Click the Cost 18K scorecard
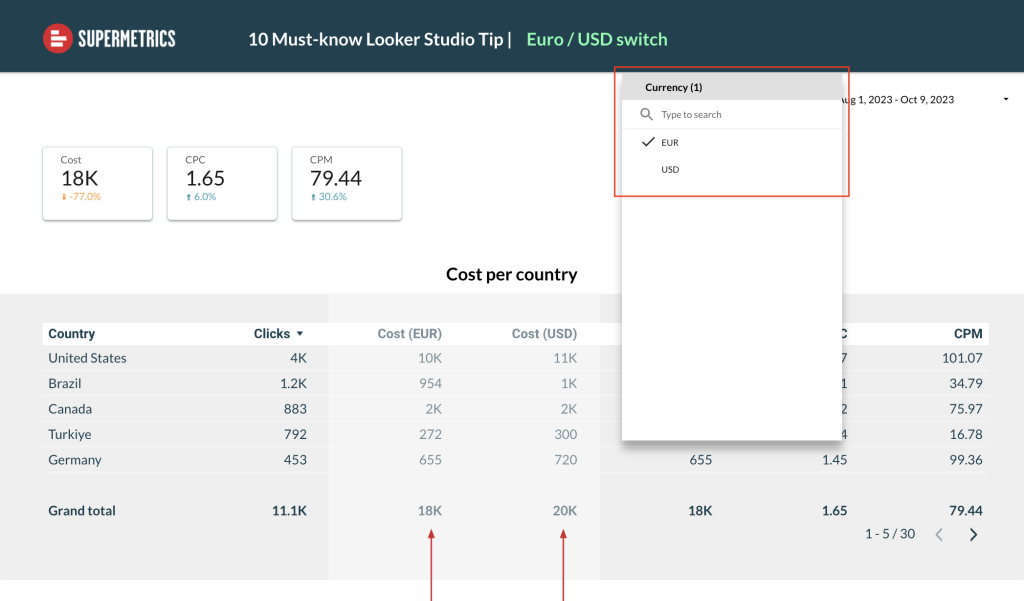1024x601 pixels. click(97, 184)
